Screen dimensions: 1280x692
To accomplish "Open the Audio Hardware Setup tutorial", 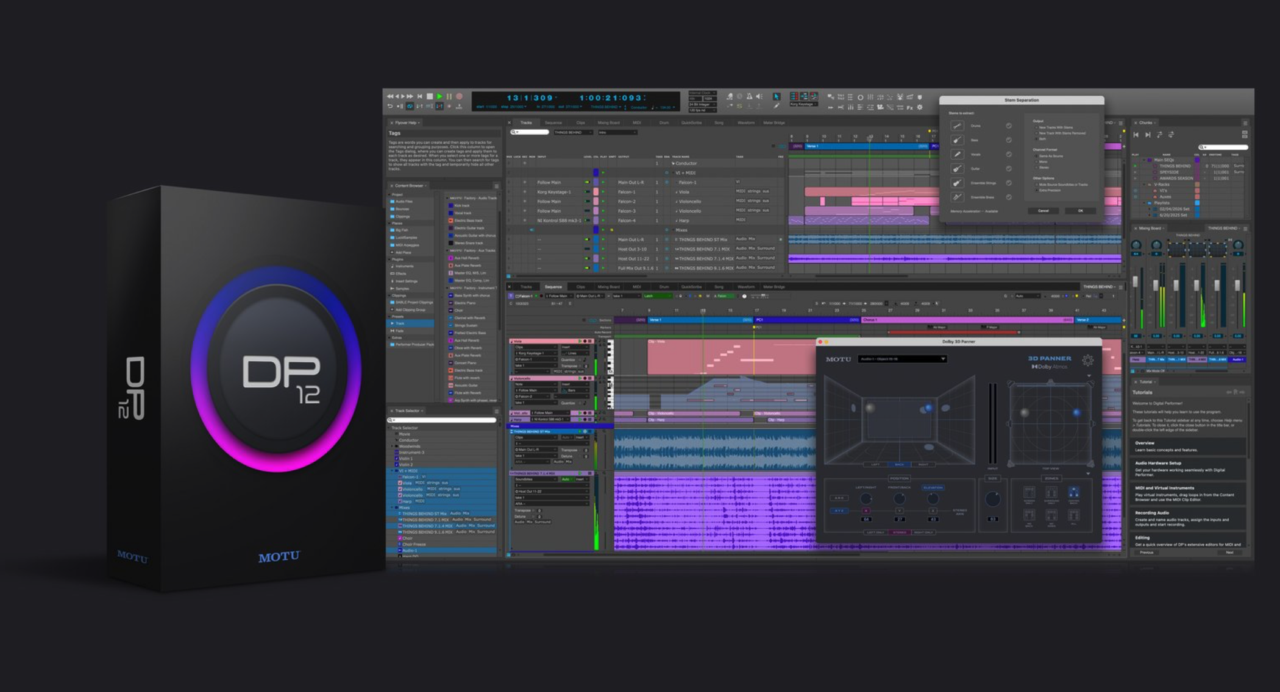I will pos(1188,469).
